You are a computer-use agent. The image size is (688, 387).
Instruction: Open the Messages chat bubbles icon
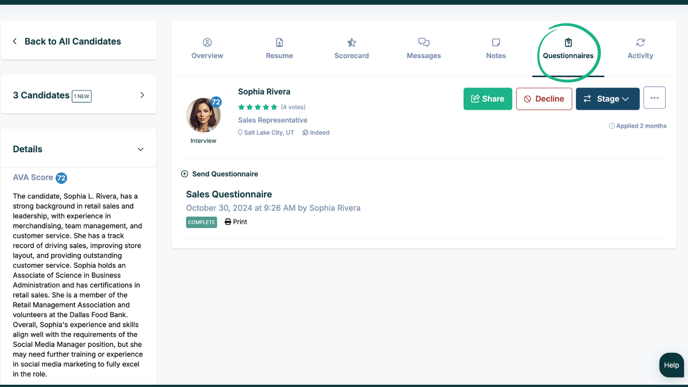(x=423, y=42)
